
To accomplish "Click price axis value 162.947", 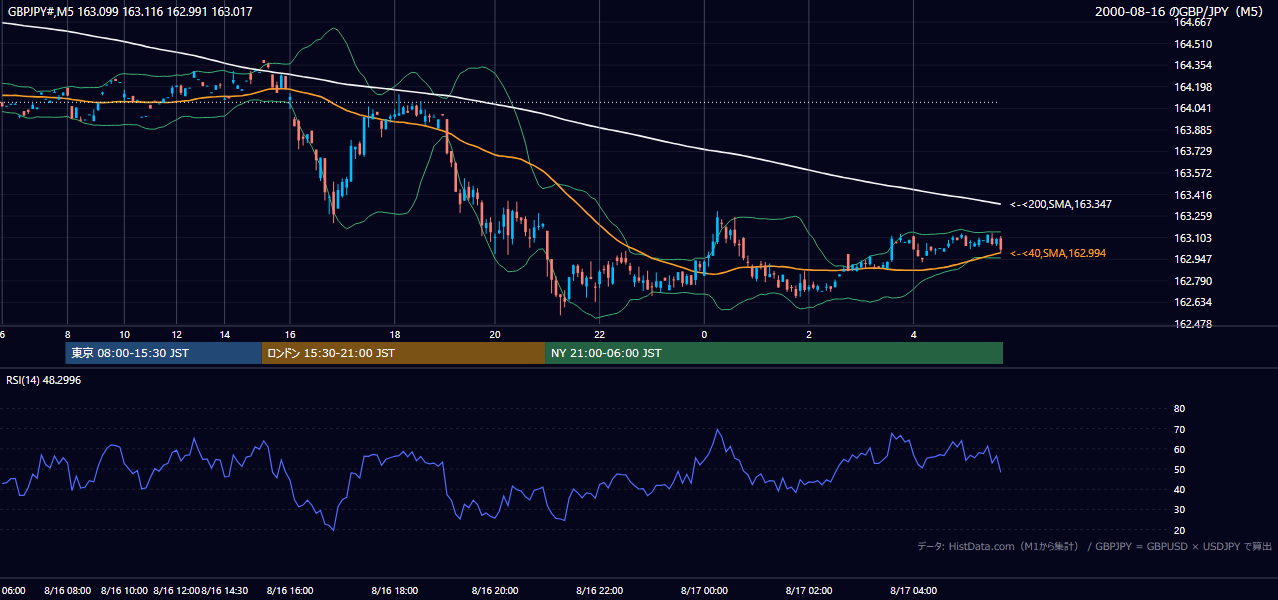I will click(1193, 259).
